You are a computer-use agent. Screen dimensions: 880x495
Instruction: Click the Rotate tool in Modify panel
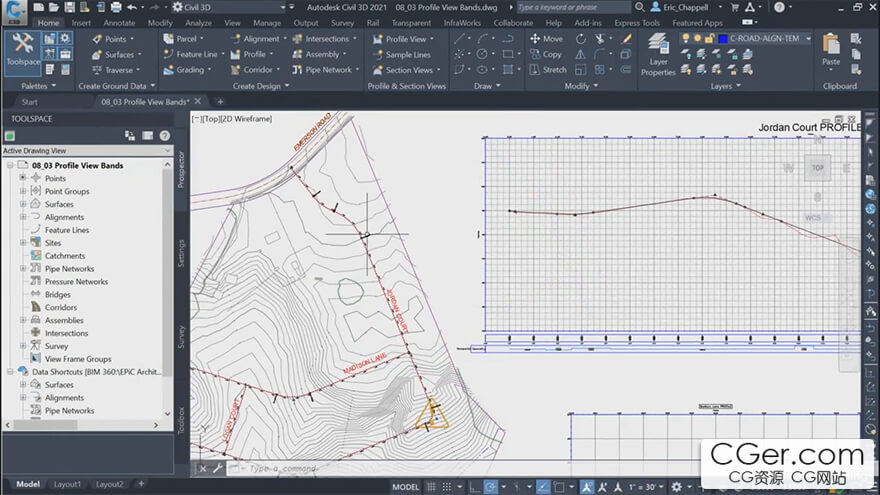(580, 39)
